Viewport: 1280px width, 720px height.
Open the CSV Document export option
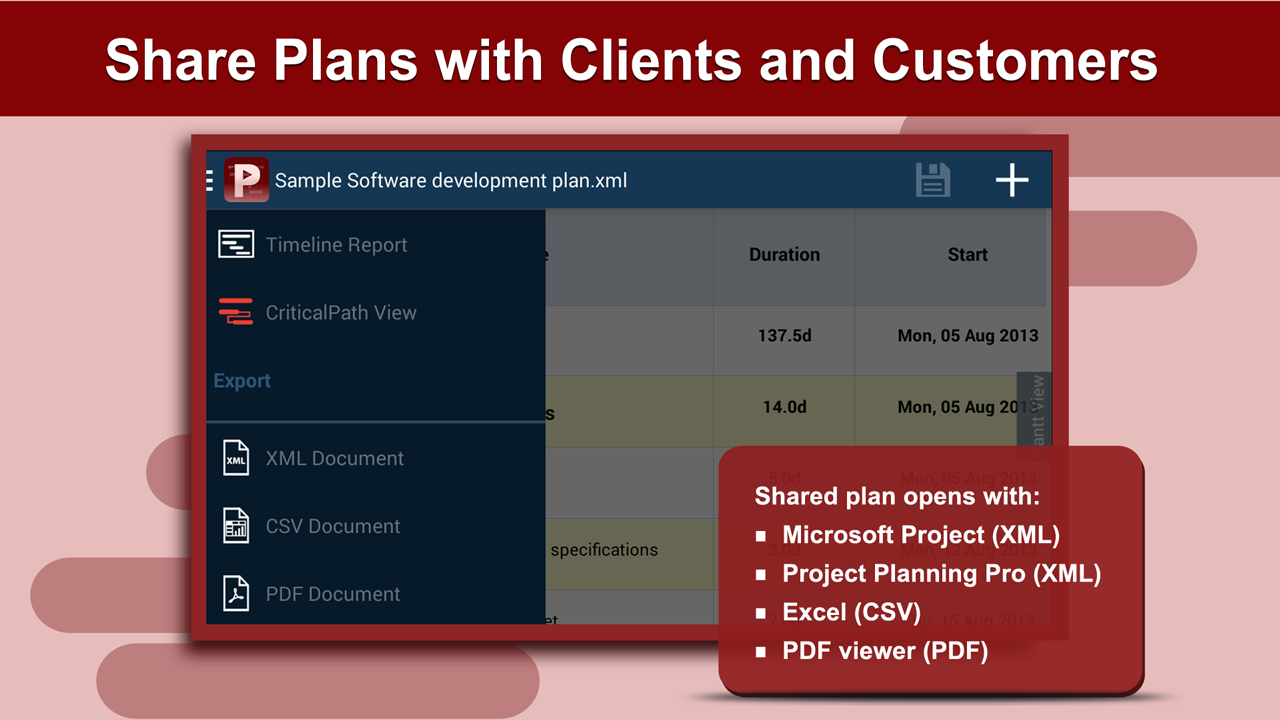pos(332,525)
